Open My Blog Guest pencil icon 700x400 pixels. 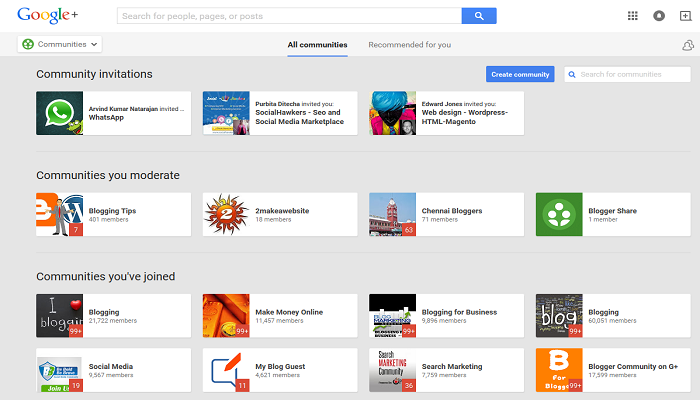226,370
